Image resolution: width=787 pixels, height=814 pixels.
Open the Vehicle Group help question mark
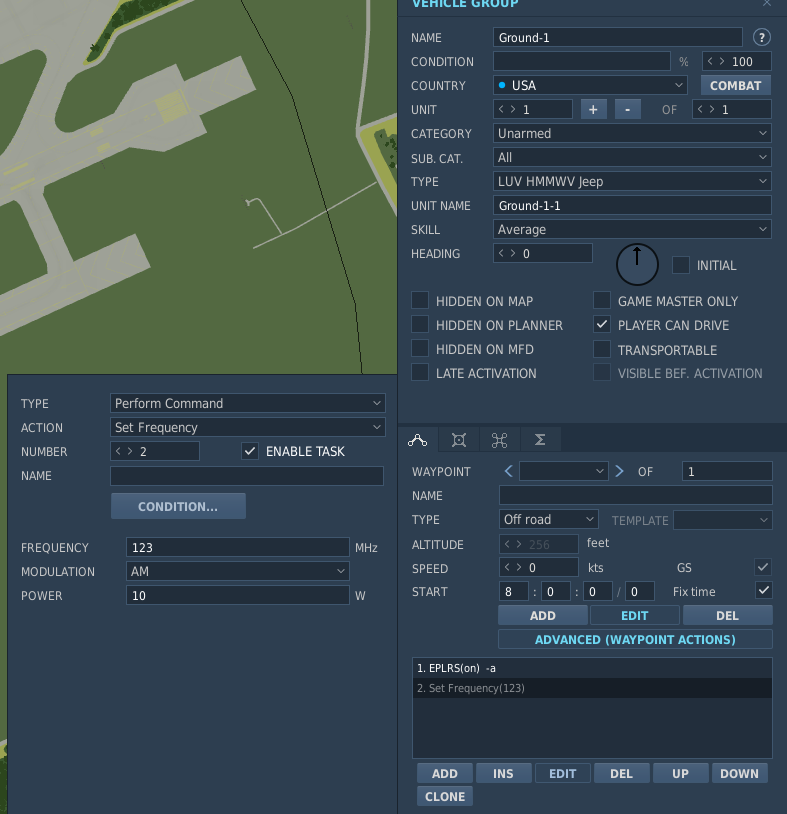click(762, 37)
